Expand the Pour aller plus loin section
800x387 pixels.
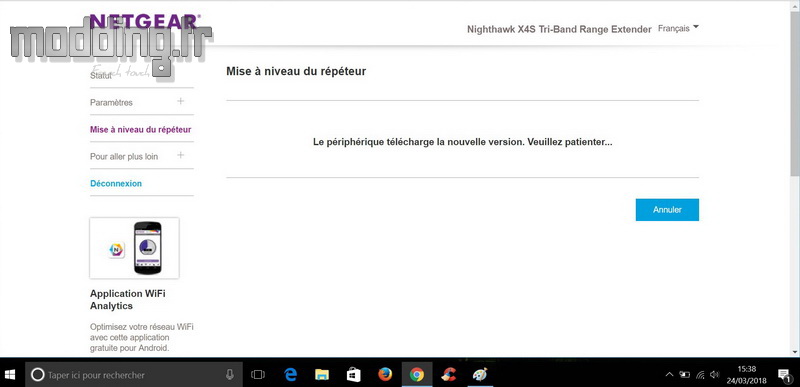(180, 155)
